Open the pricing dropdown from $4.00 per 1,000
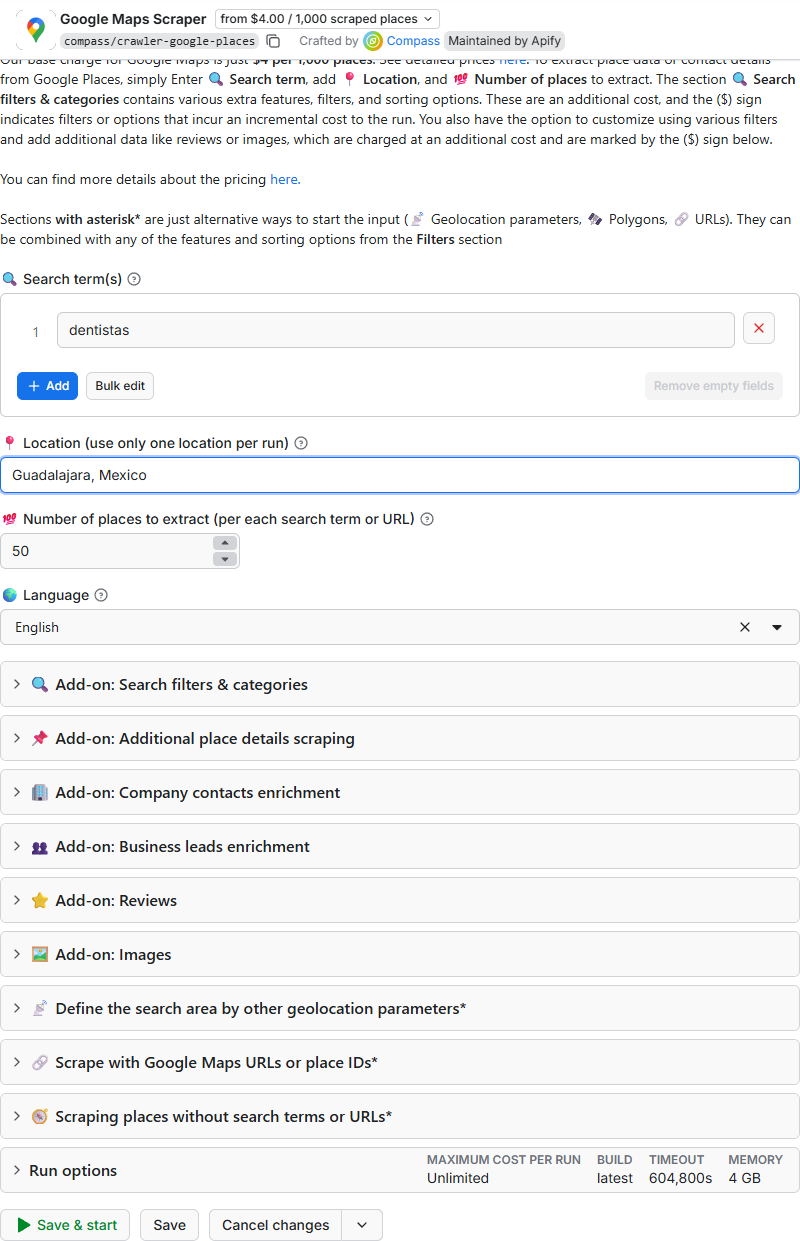 coord(327,19)
